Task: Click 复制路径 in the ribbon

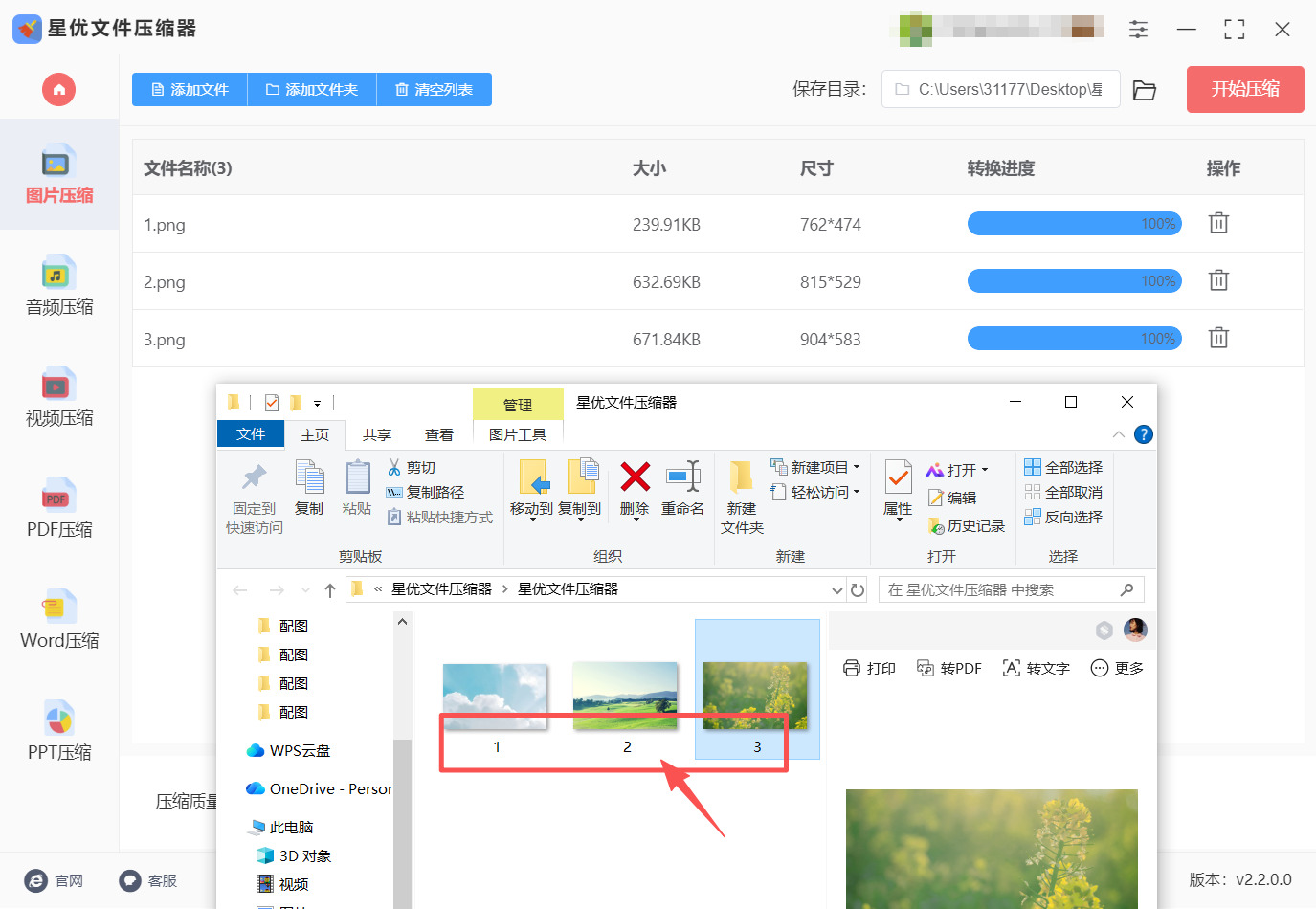Action: click(425, 492)
